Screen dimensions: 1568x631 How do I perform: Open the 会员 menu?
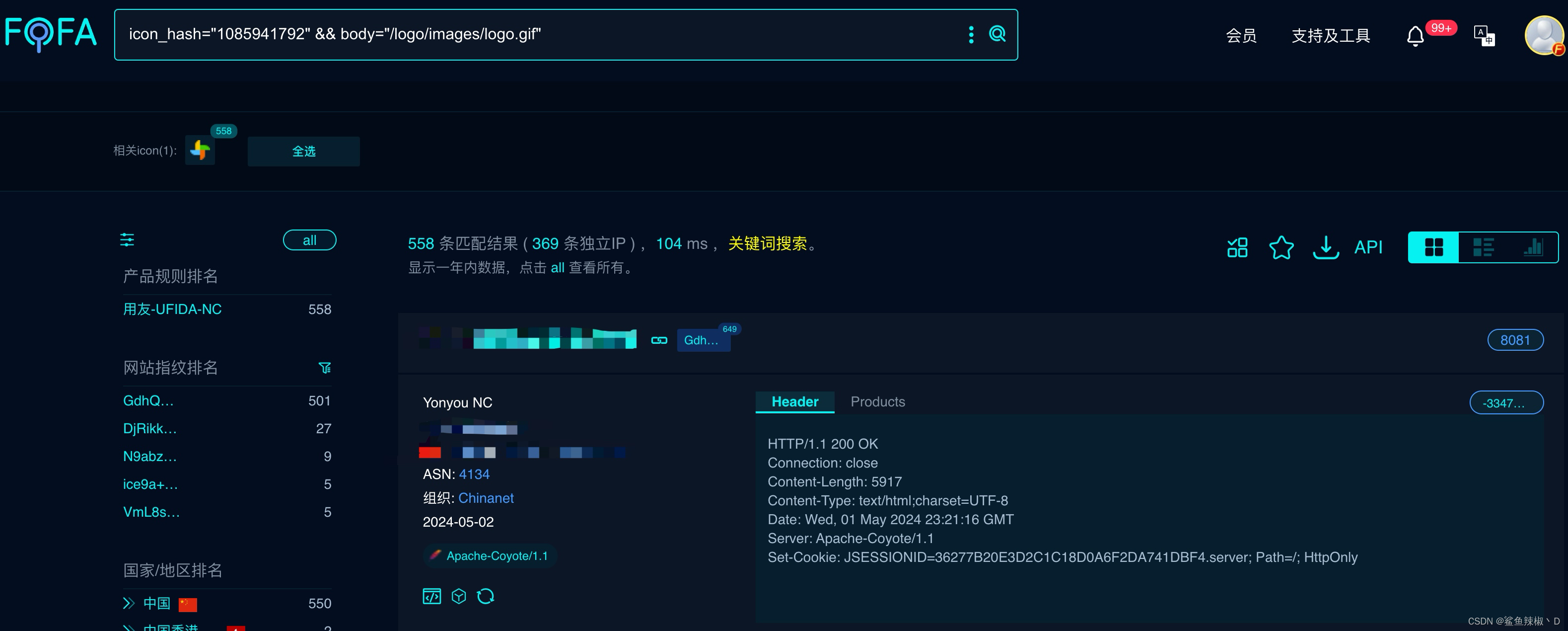click(x=1241, y=35)
